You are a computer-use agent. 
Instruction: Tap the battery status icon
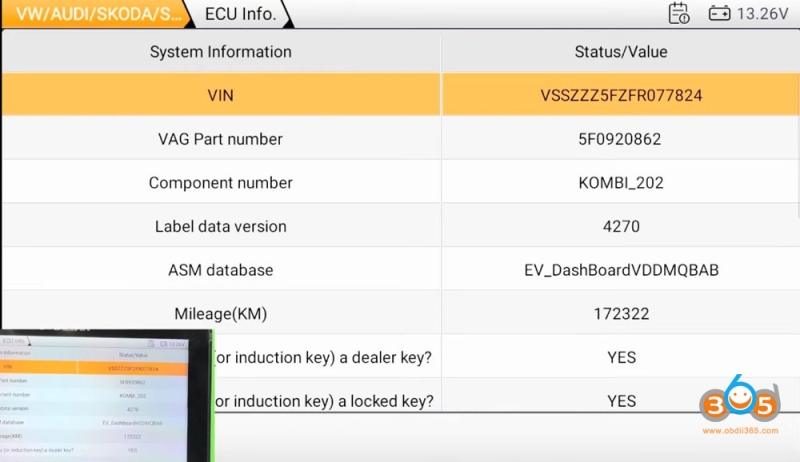coord(720,14)
